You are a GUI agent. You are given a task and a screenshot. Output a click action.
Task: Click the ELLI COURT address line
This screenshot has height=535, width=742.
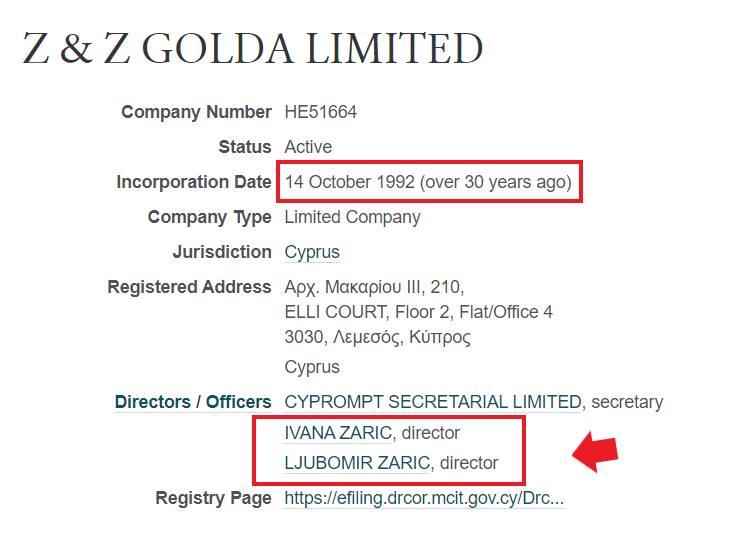(x=418, y=312)
